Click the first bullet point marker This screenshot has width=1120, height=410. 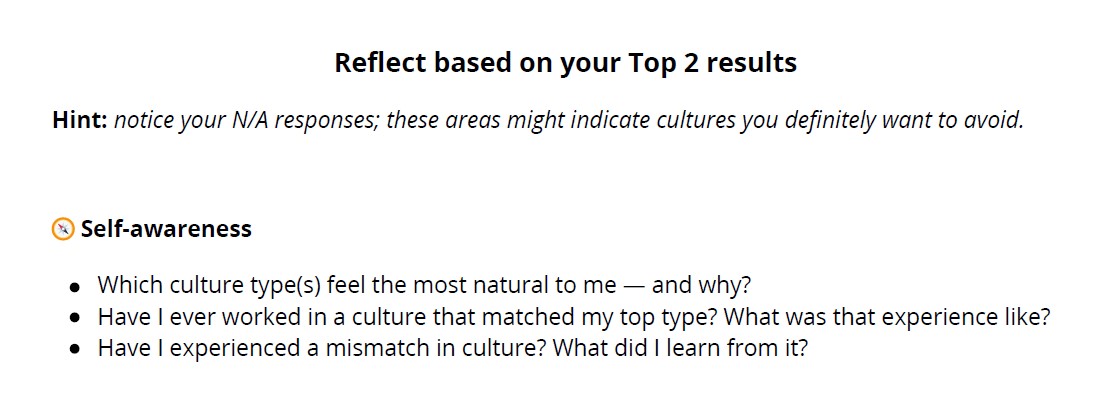point(75,286)
